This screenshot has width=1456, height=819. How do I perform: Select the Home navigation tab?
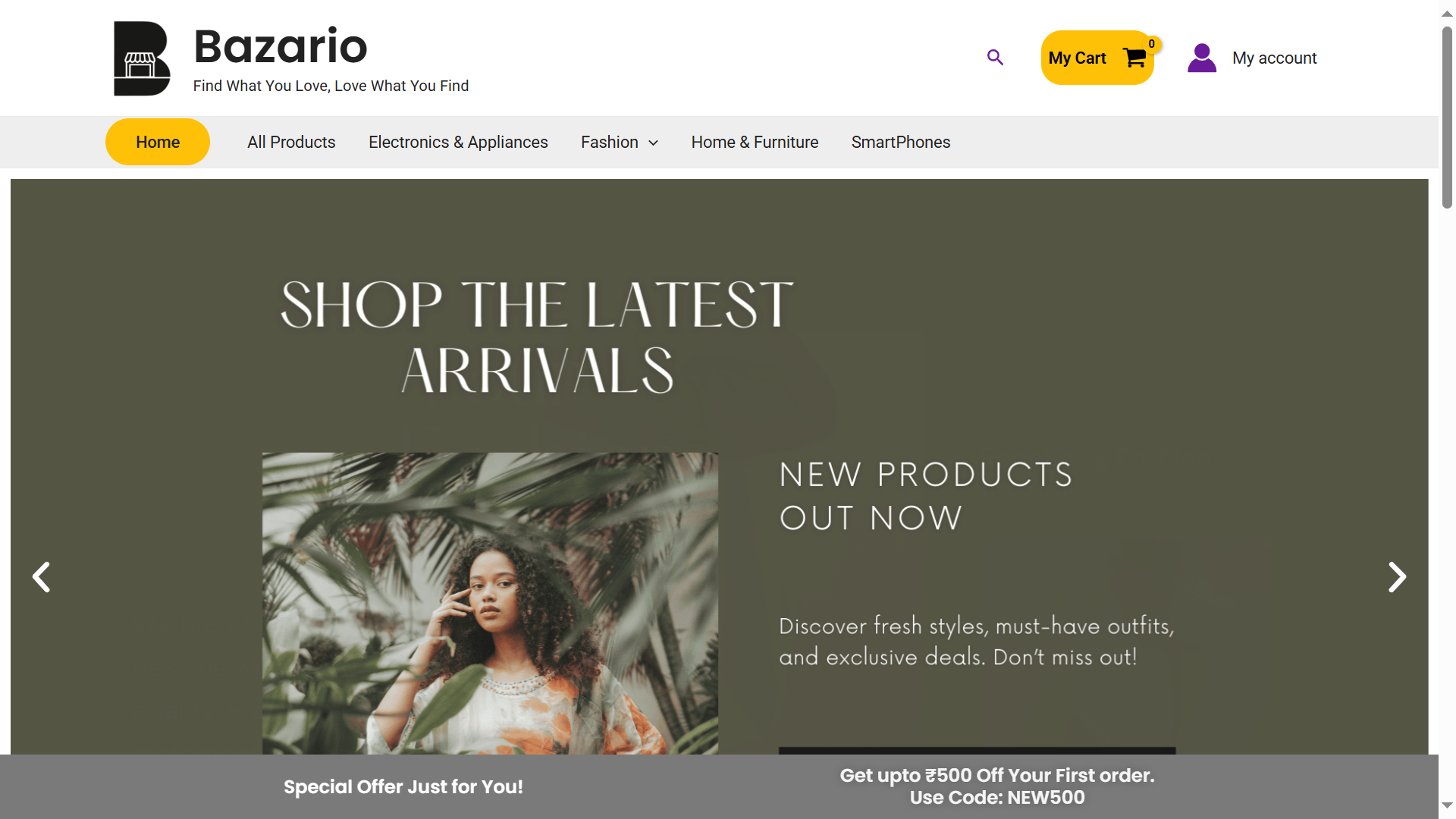point(158,142)
